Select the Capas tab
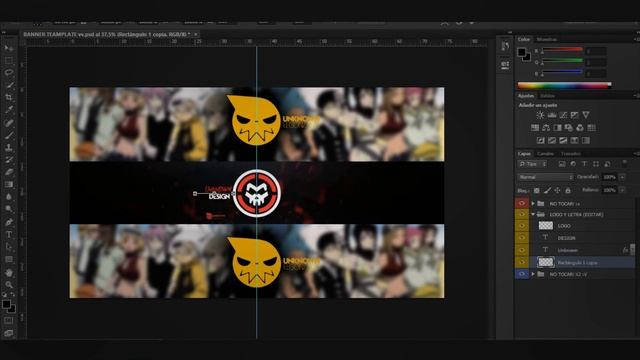The image size is (640, 360). (x=524, y=154)
